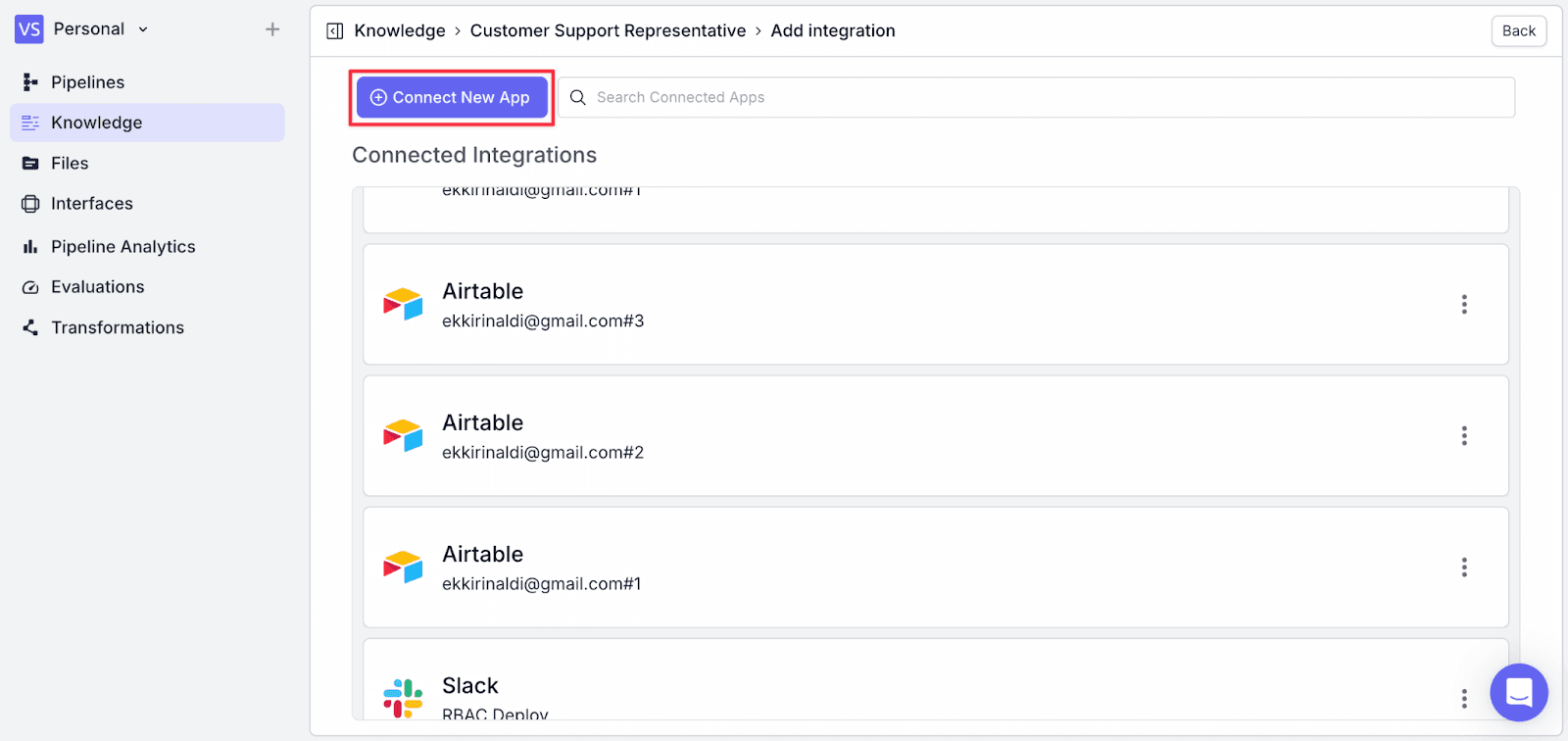Open options menu for the Slack integration
Screen dimensions: 1568x741
click(x=1464, y=698)
